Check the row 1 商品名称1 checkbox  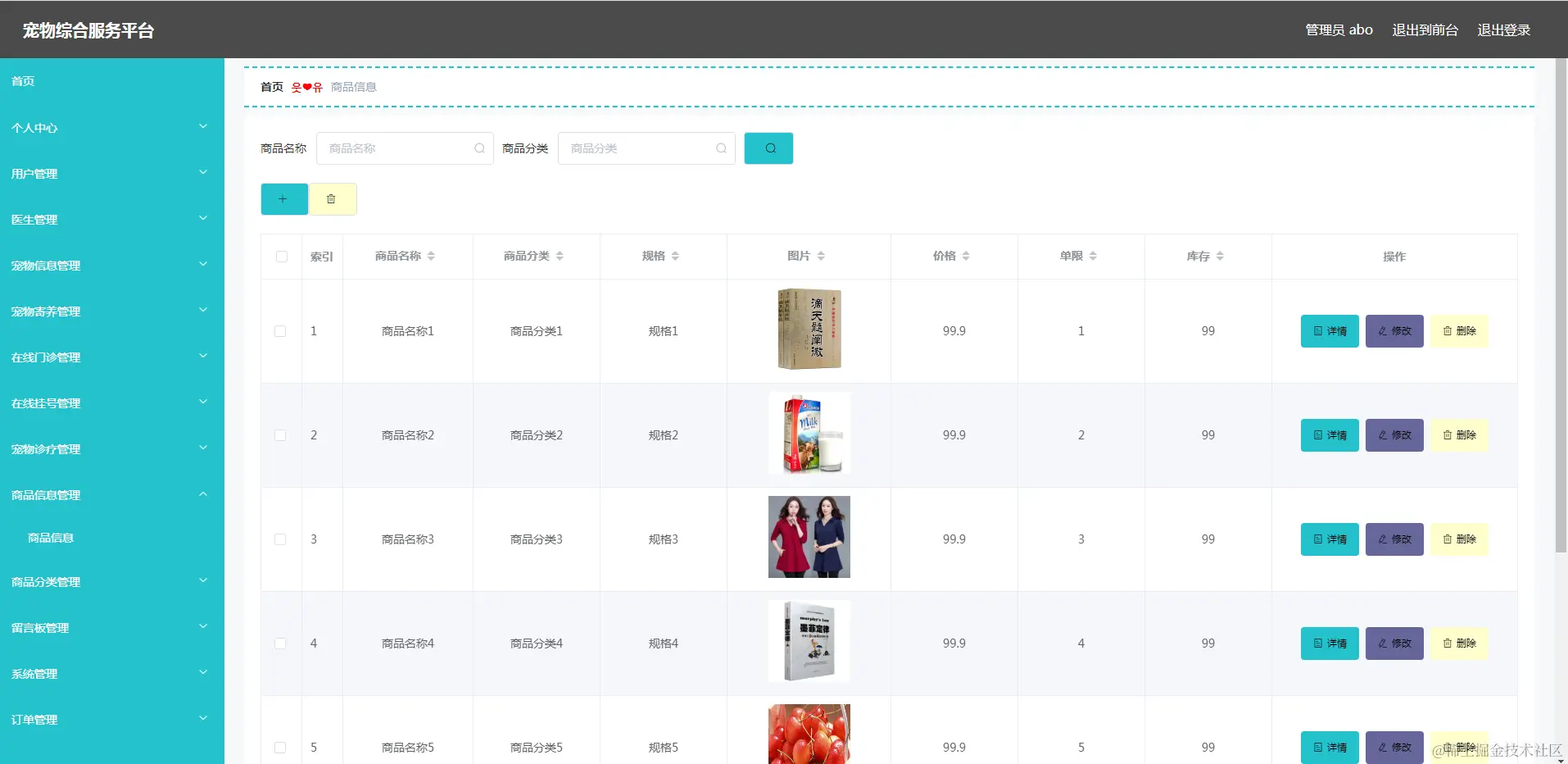coord(280,331)
